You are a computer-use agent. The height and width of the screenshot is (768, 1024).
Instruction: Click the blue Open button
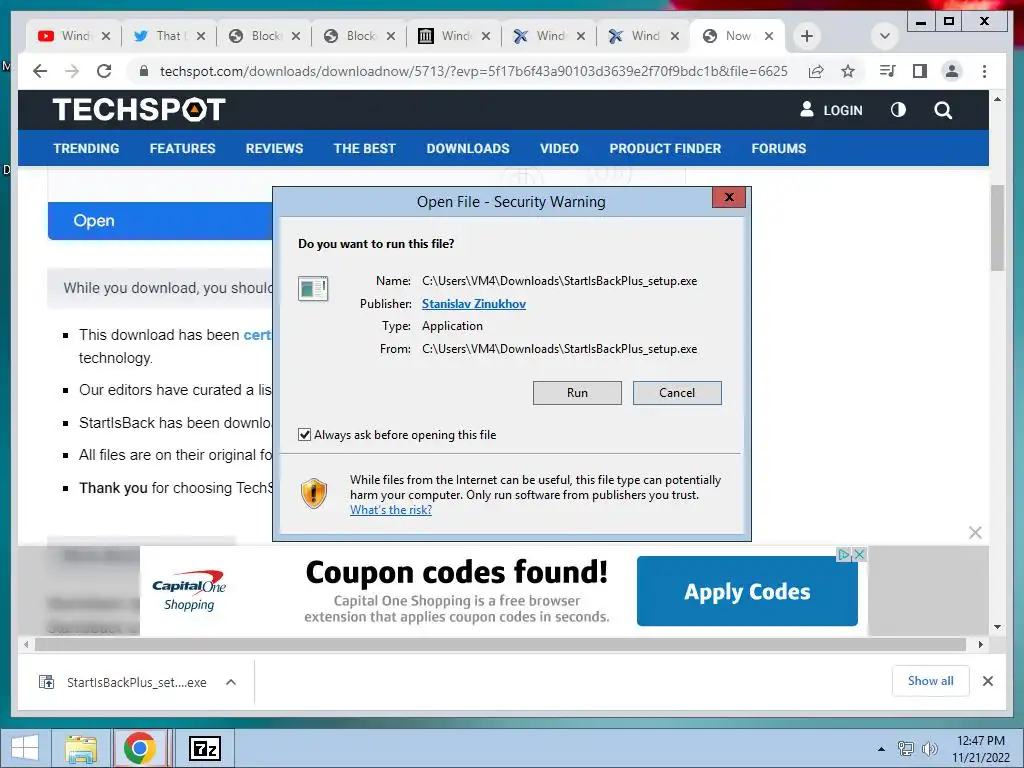coord(161,221)
